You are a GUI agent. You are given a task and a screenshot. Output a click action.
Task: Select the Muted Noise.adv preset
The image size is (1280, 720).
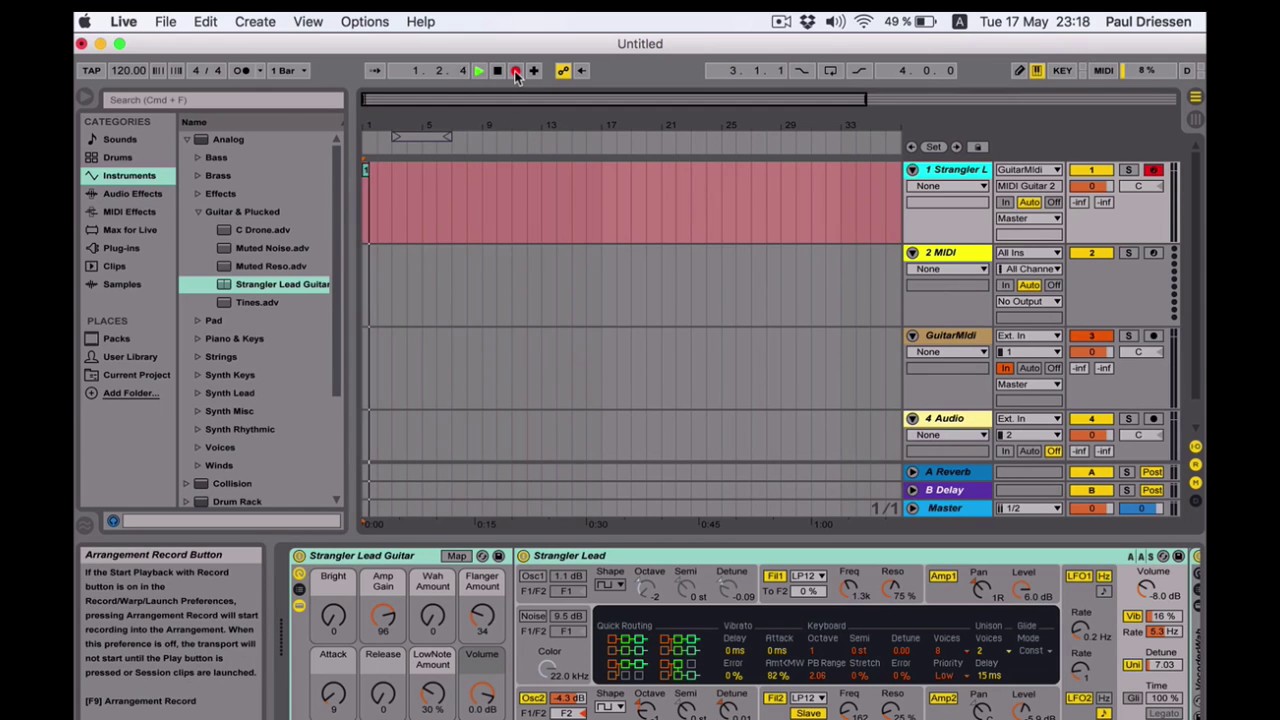click(272, 248)
